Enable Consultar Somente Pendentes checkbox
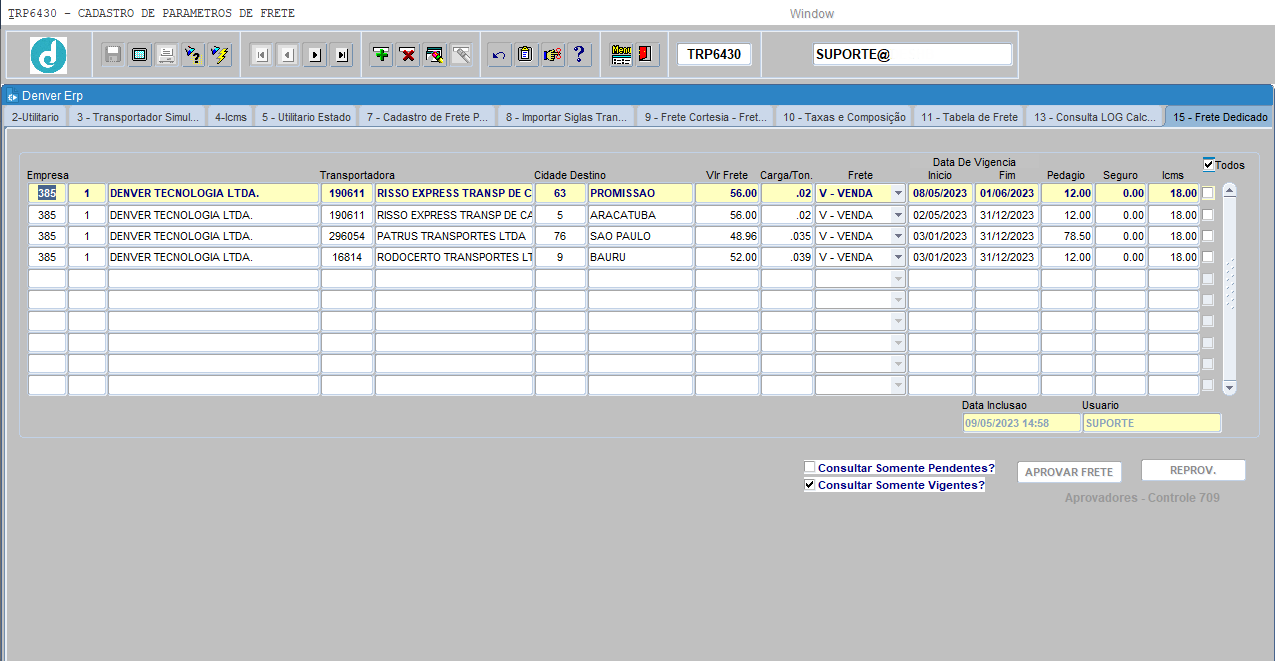Screen dimensions: 1275x661 [x=810, y=467]
